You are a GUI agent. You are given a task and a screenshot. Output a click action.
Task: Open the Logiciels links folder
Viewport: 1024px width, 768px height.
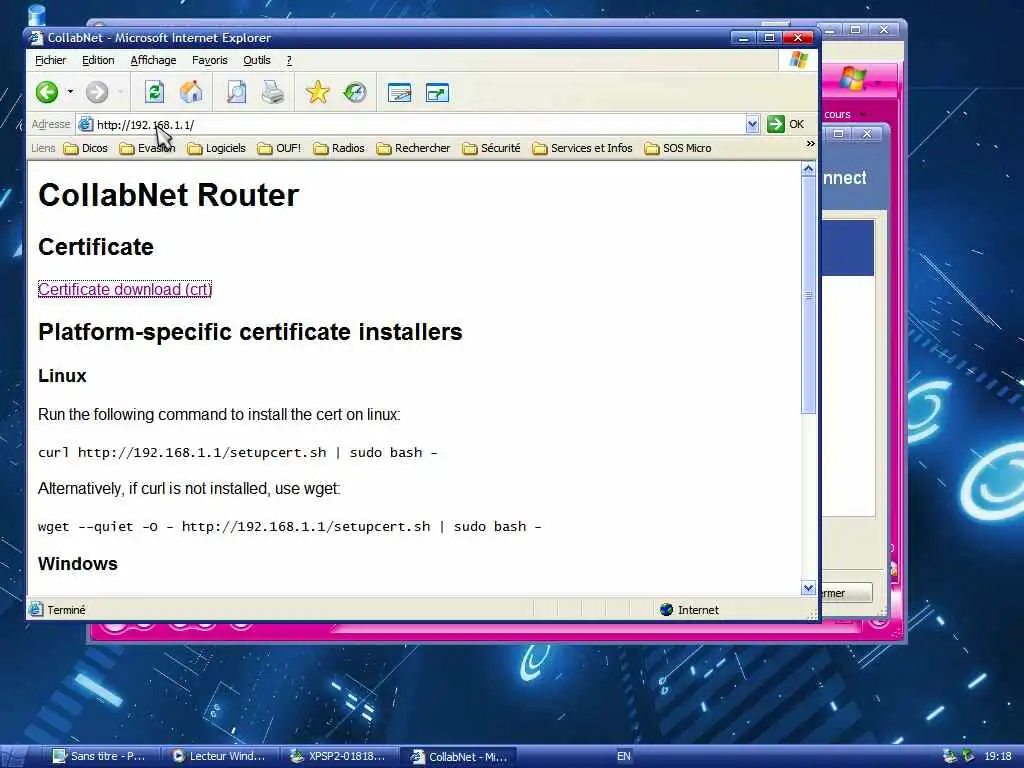[217, 148]
